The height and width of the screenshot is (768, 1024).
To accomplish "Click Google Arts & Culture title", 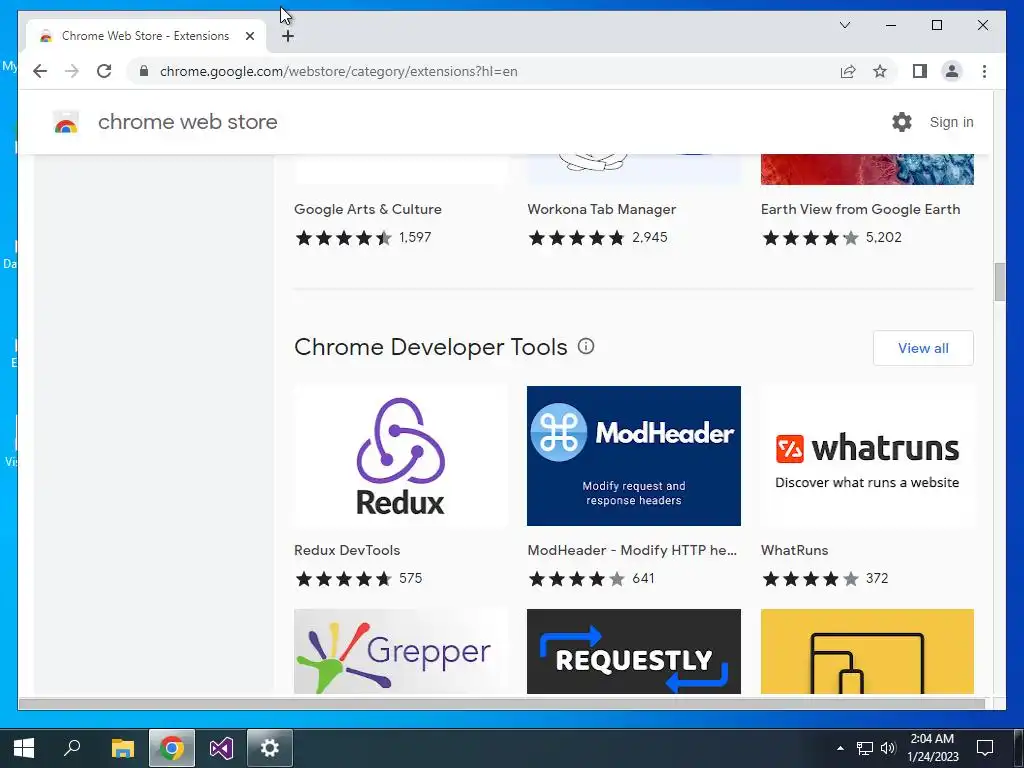I will tap(368, 209).
